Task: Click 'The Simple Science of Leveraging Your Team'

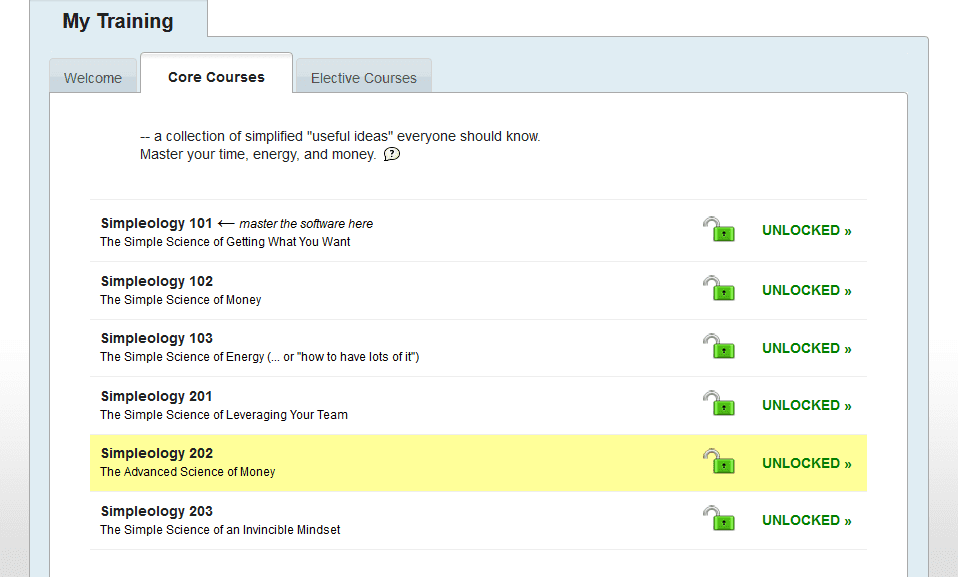Action: tap(224, 414)
